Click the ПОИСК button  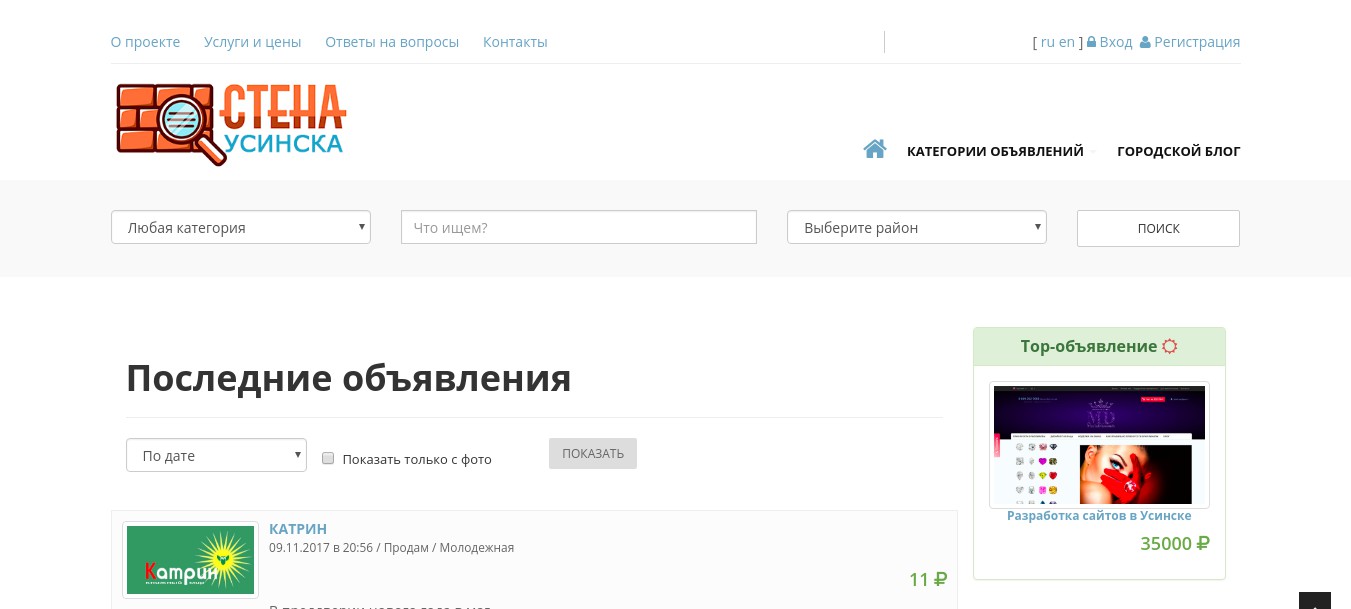[1158, 228]
